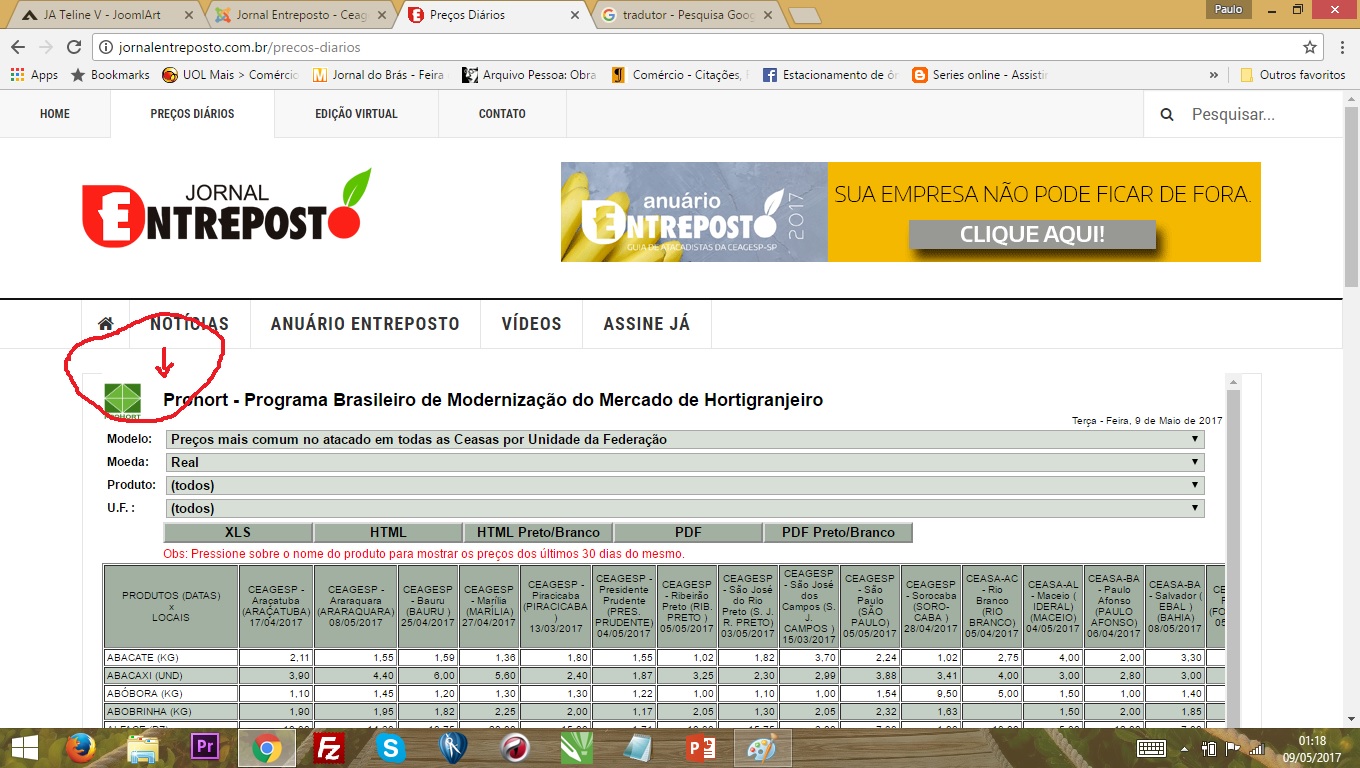This screenshot has width=1360, height=768.
Task: Click in the Pesquisar search field
Action: point(1260,115)
